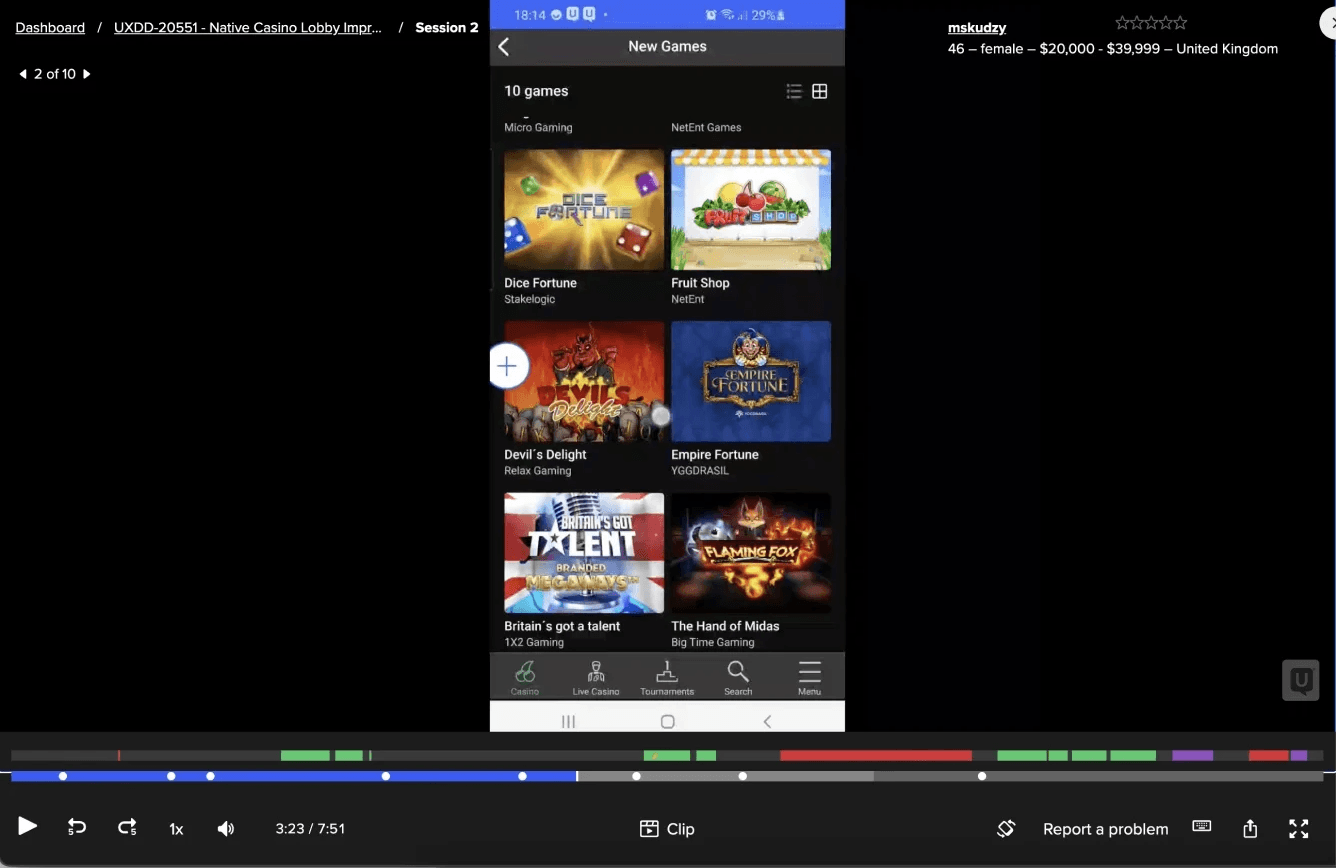
Task: Open the Fruit Shop game thumbnail
Action: click(751, 210)
